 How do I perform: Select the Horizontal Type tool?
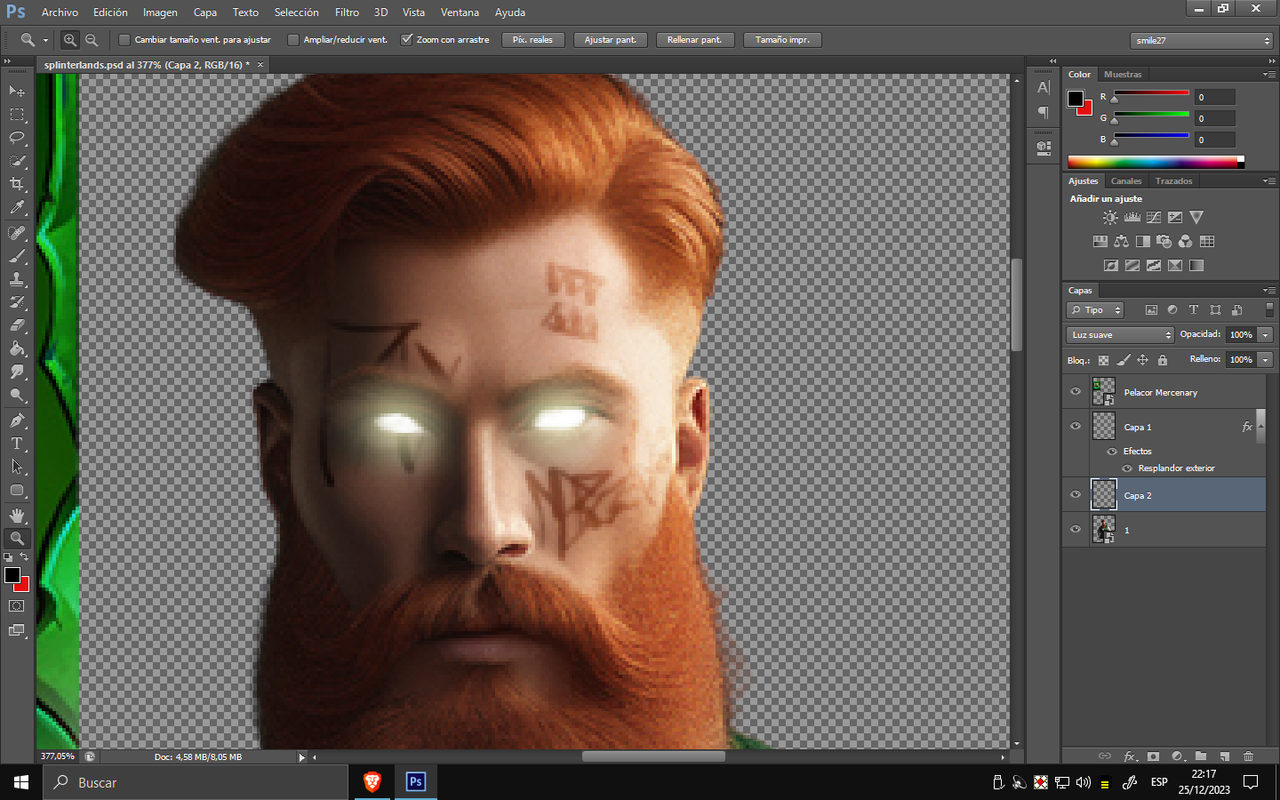[x=17, y=443]
